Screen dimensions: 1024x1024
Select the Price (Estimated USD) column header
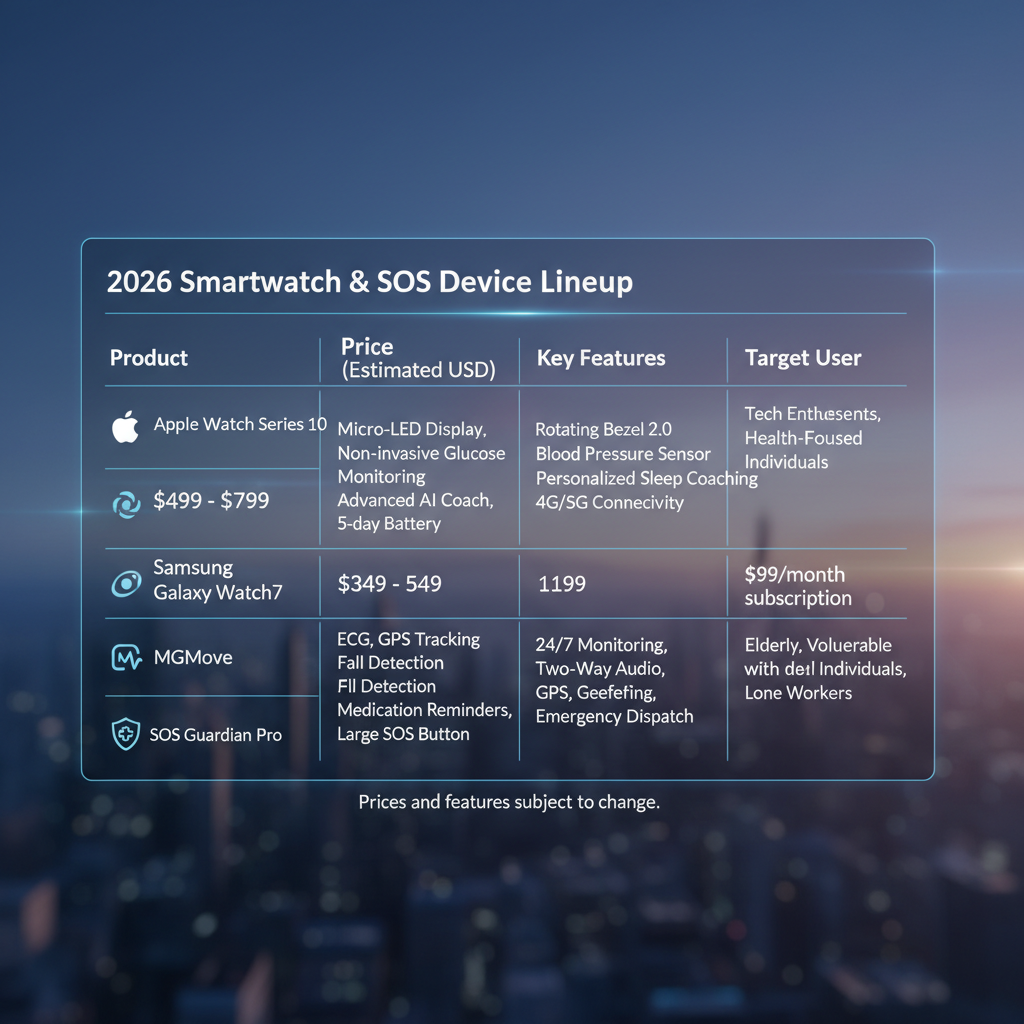click(417, 358)
